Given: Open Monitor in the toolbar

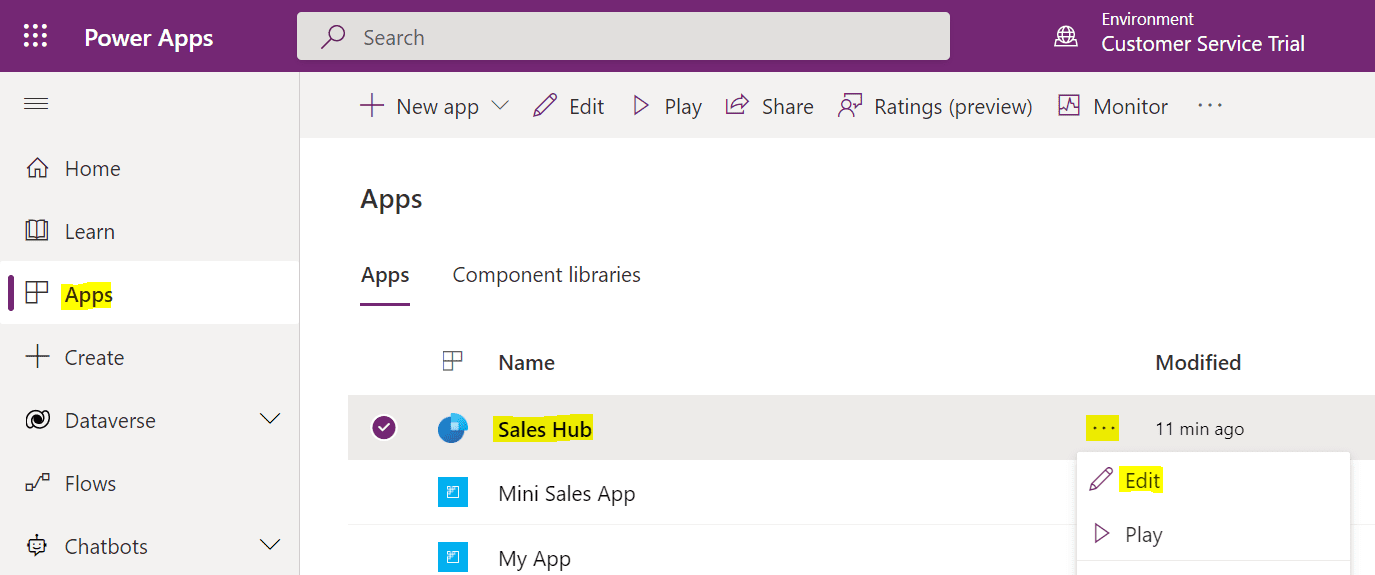Looking at the screenshot, I should (1112, 106).
